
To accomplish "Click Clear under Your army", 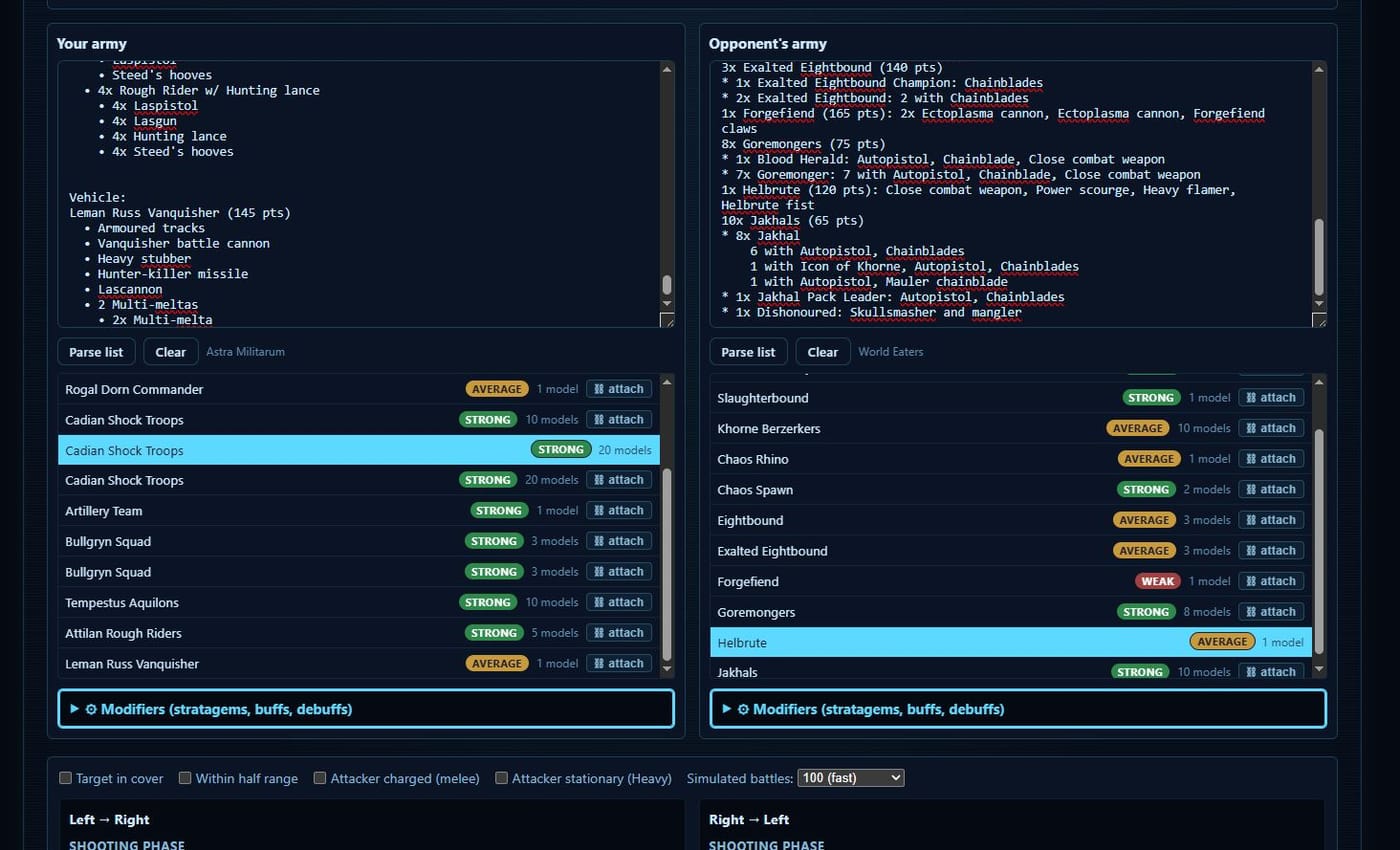I will [x=171, y=352].
